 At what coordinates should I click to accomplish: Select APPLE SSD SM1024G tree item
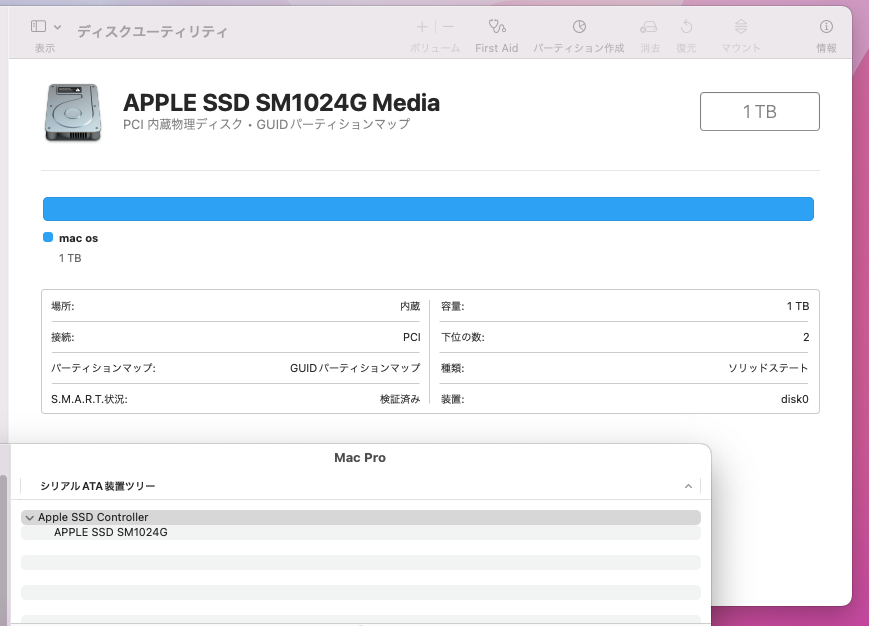coord(111,532)
